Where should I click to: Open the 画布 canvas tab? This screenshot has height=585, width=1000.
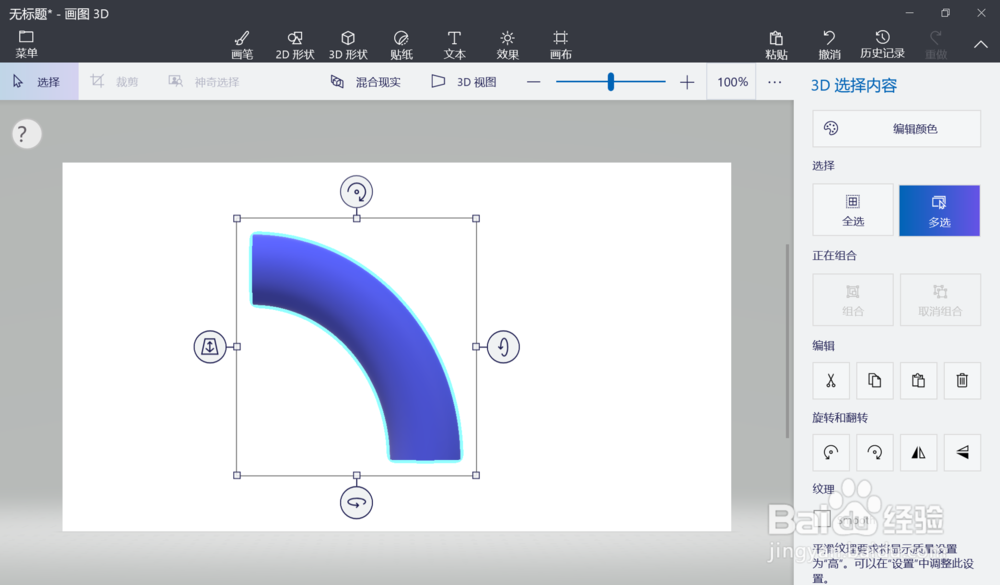tap(561, 45)
